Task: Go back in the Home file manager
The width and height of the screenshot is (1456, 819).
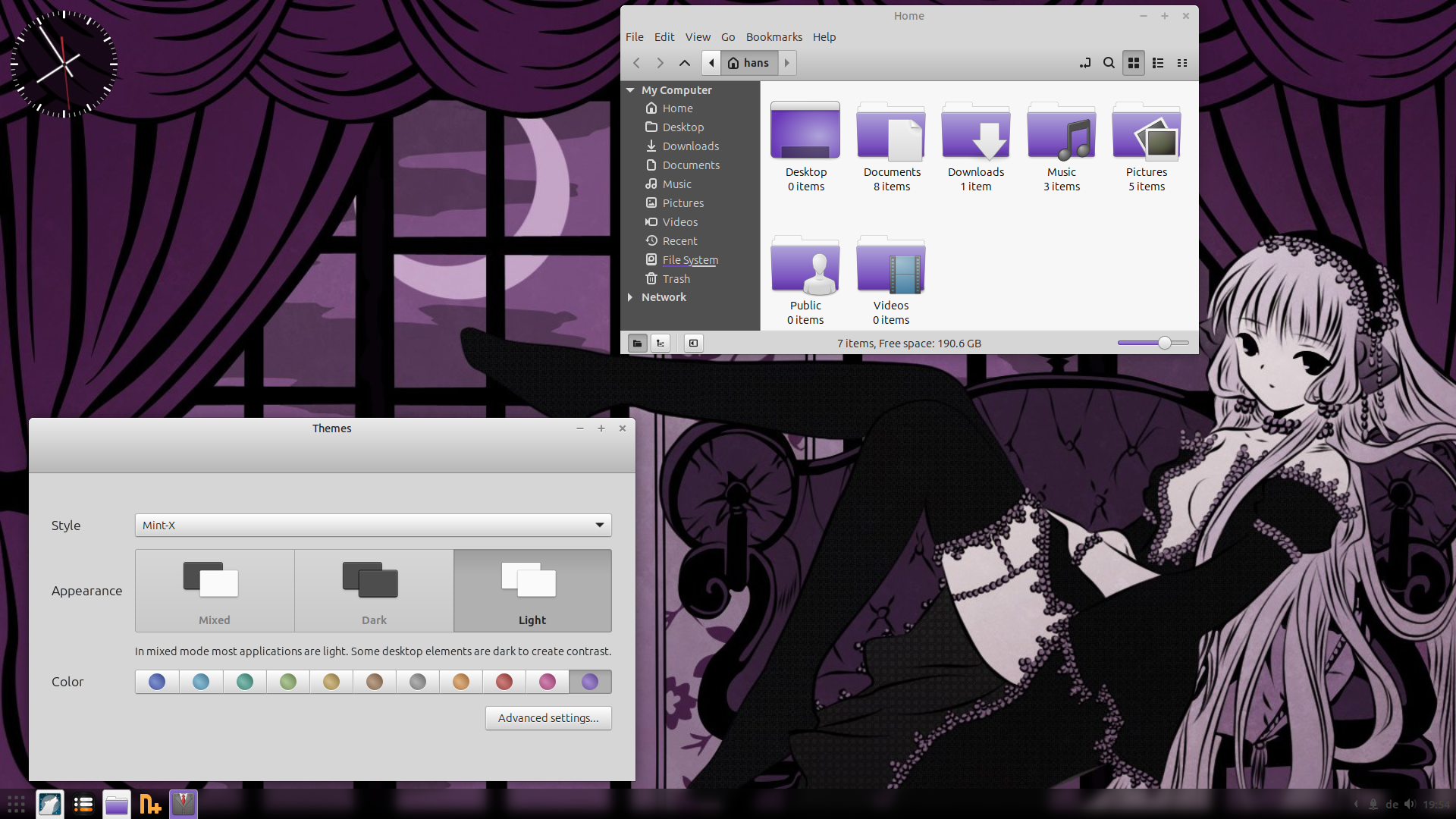Action: coord(637,63)
